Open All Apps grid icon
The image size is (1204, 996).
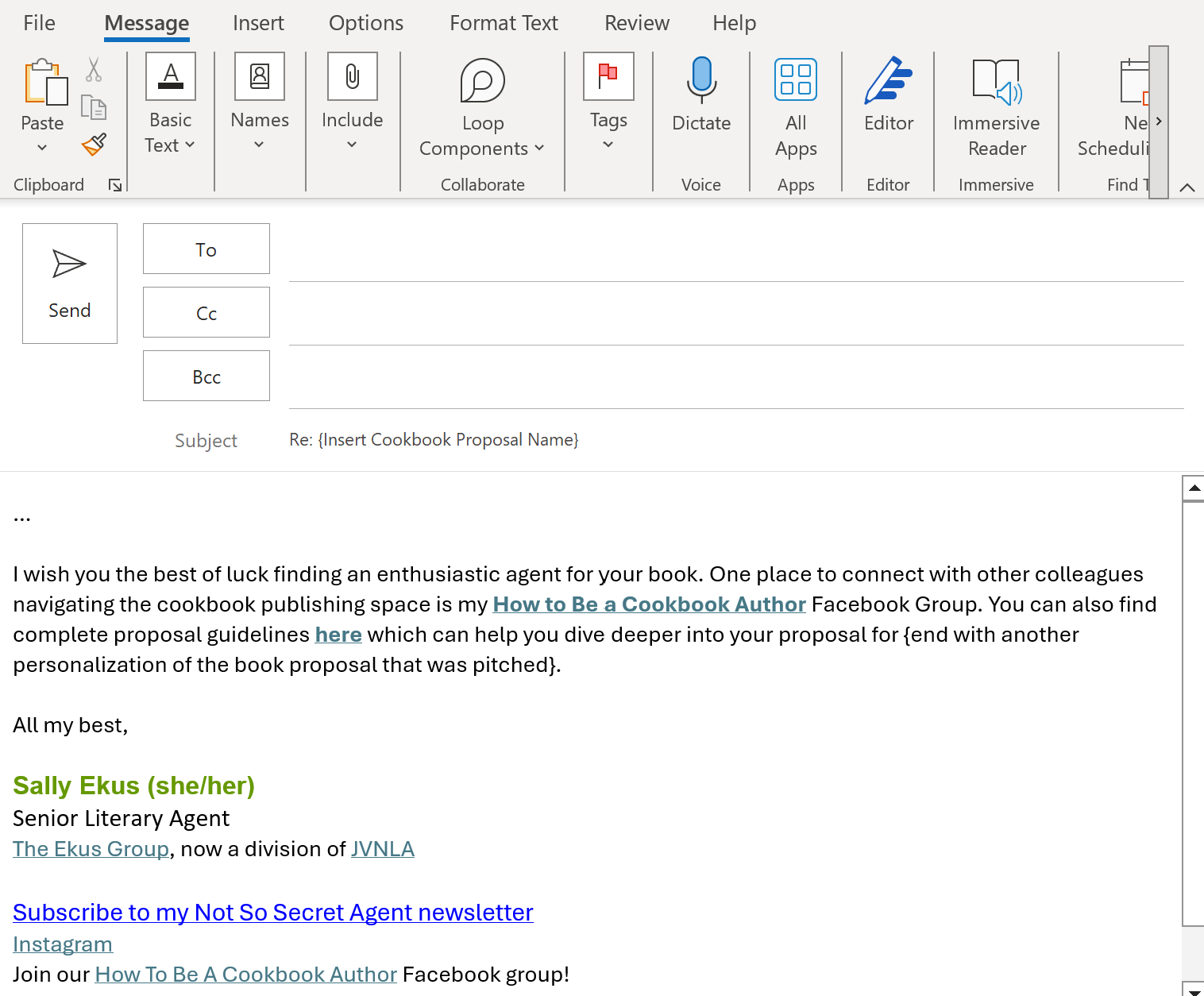click(x=796, y=80)
